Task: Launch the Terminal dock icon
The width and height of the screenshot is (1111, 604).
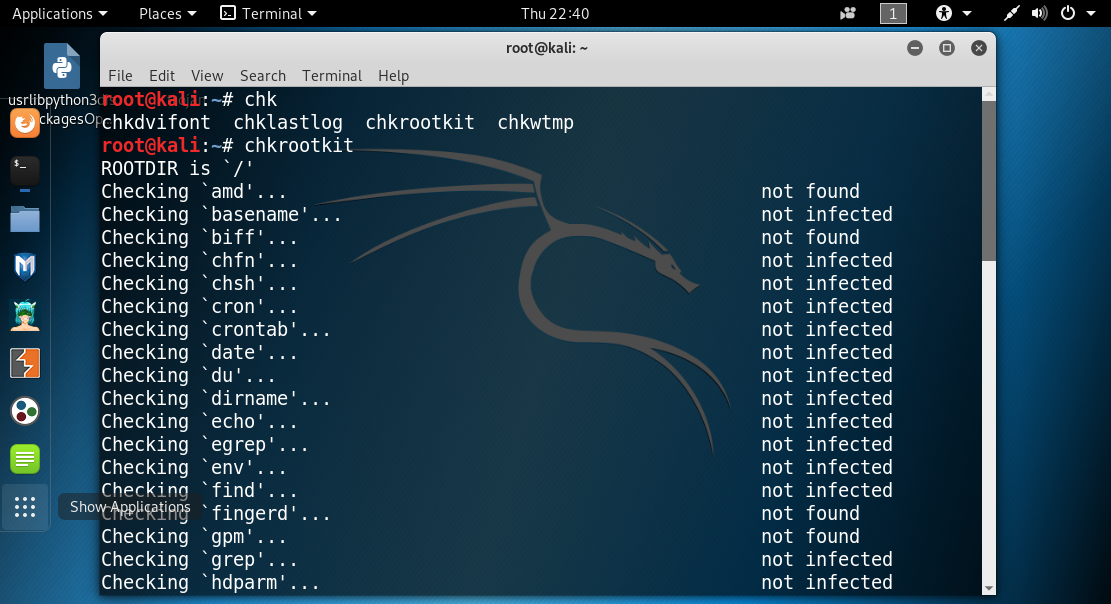Action: (25, 171)
